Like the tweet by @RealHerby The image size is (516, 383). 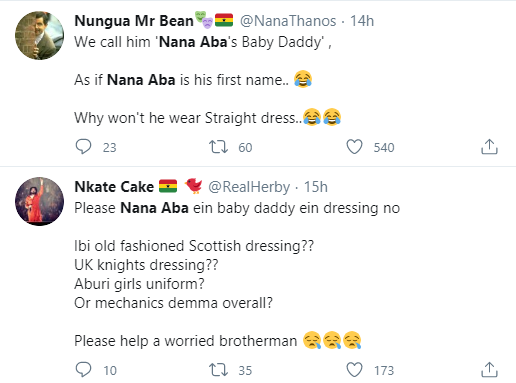coord(354,370)
